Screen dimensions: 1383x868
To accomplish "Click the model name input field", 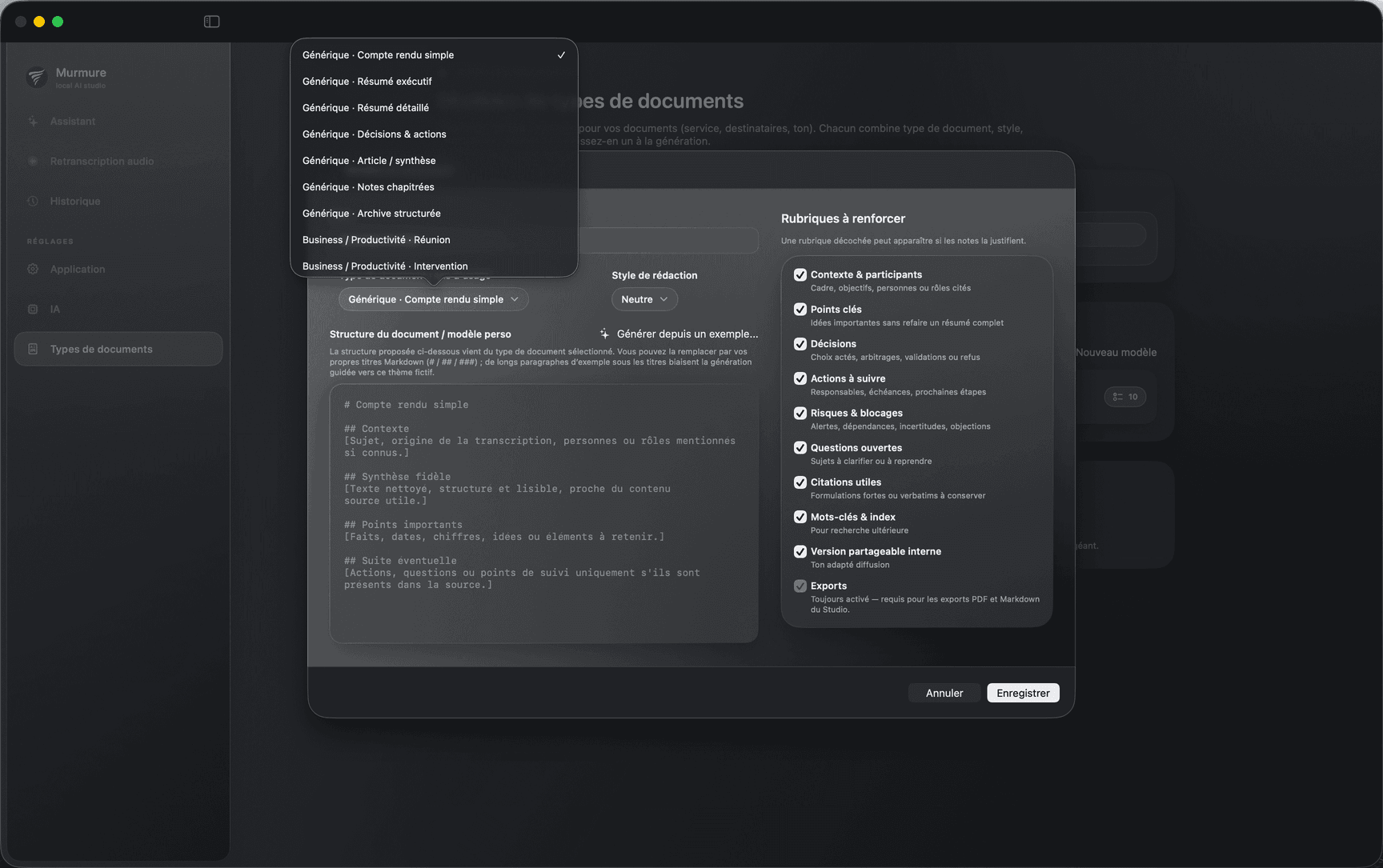I will pos(667,240).
